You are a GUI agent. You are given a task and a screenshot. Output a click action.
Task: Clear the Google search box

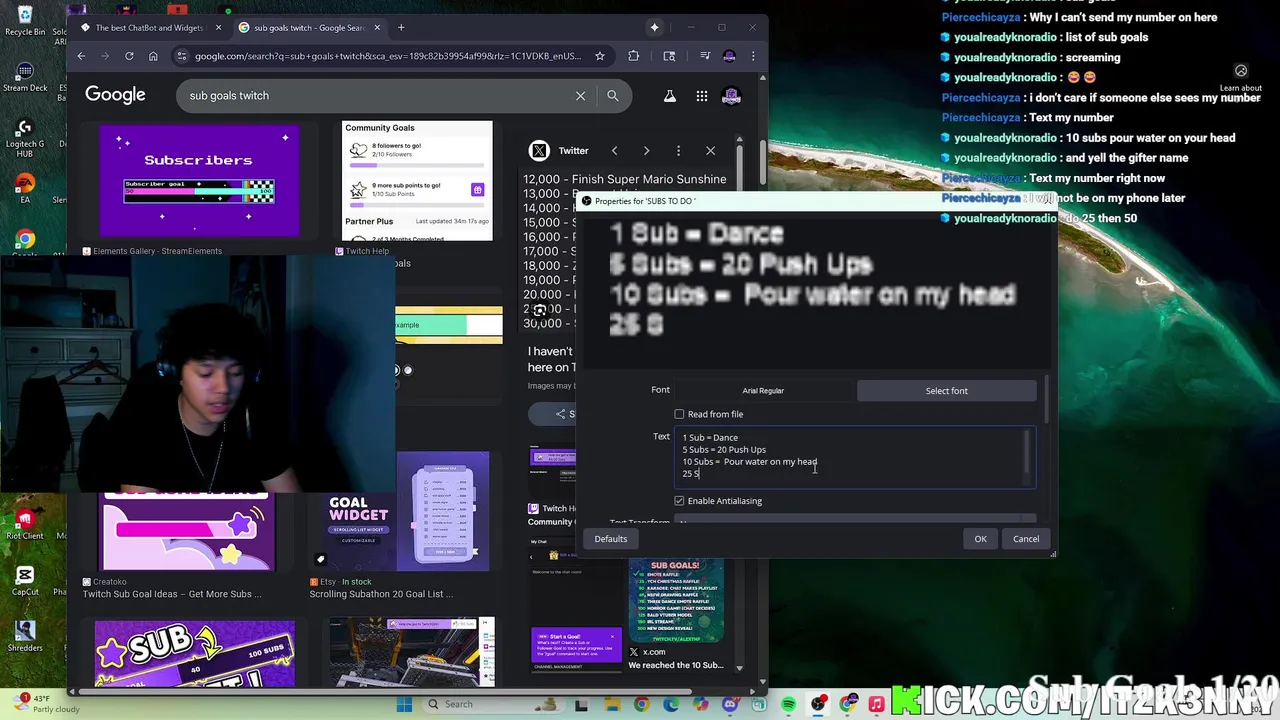pos(580,96)
